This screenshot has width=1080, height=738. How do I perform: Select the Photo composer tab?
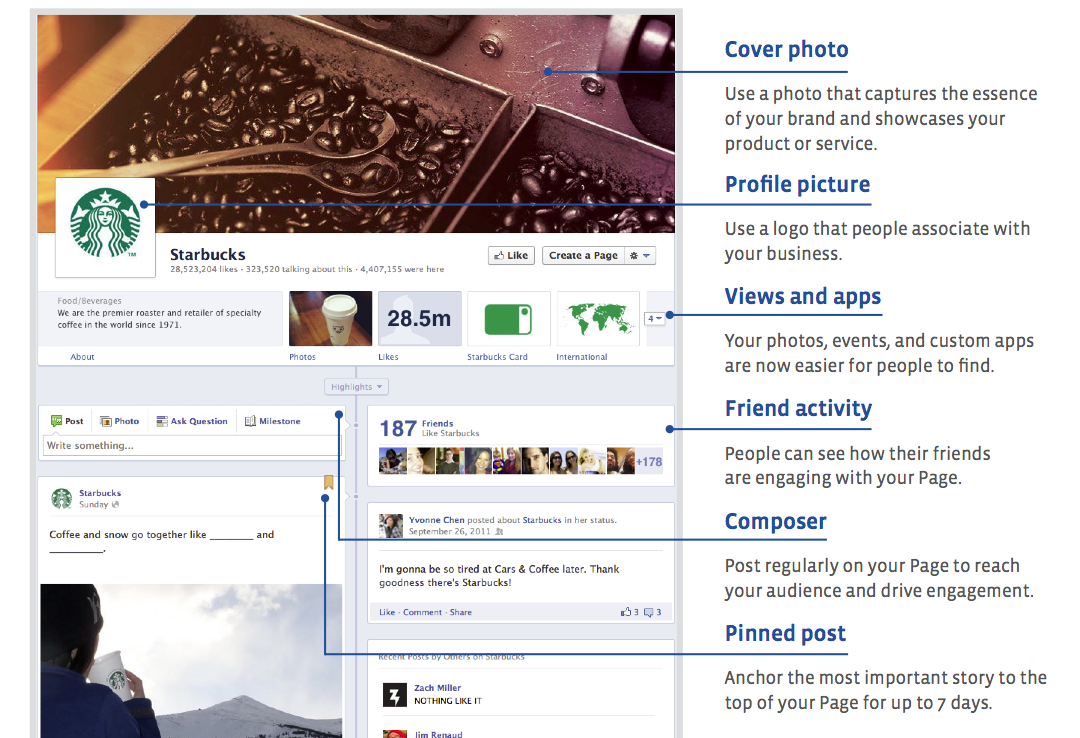click(120, 421)
